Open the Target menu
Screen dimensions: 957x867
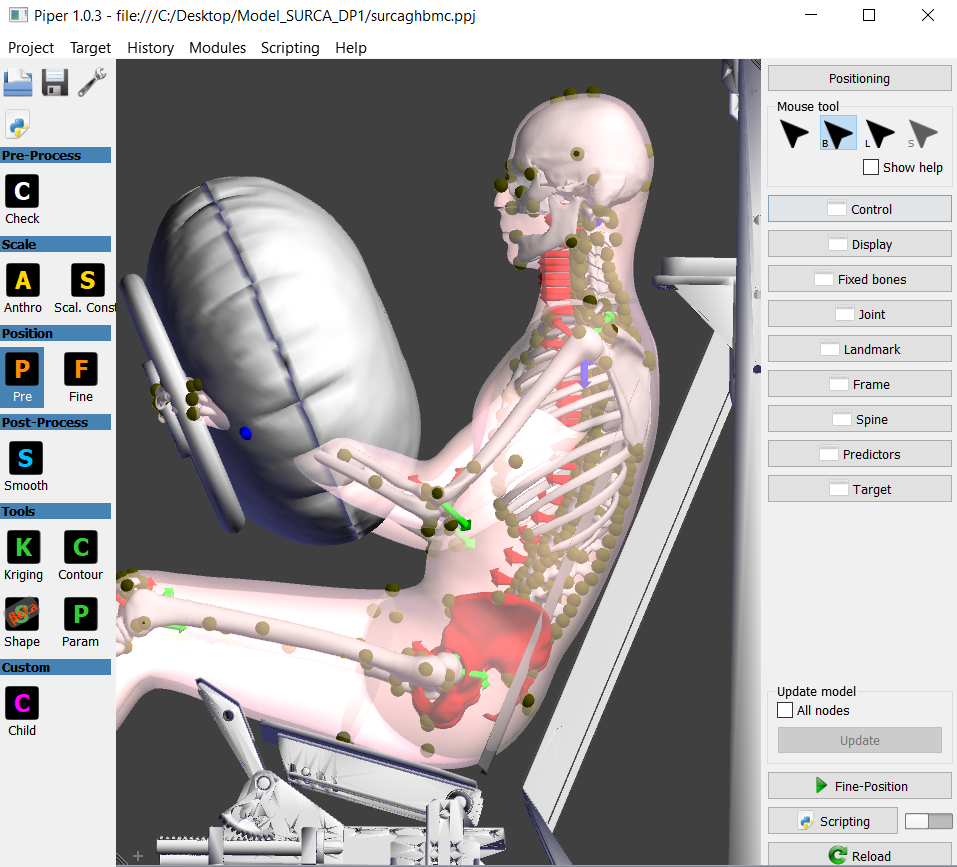click(x=90, y=48)
